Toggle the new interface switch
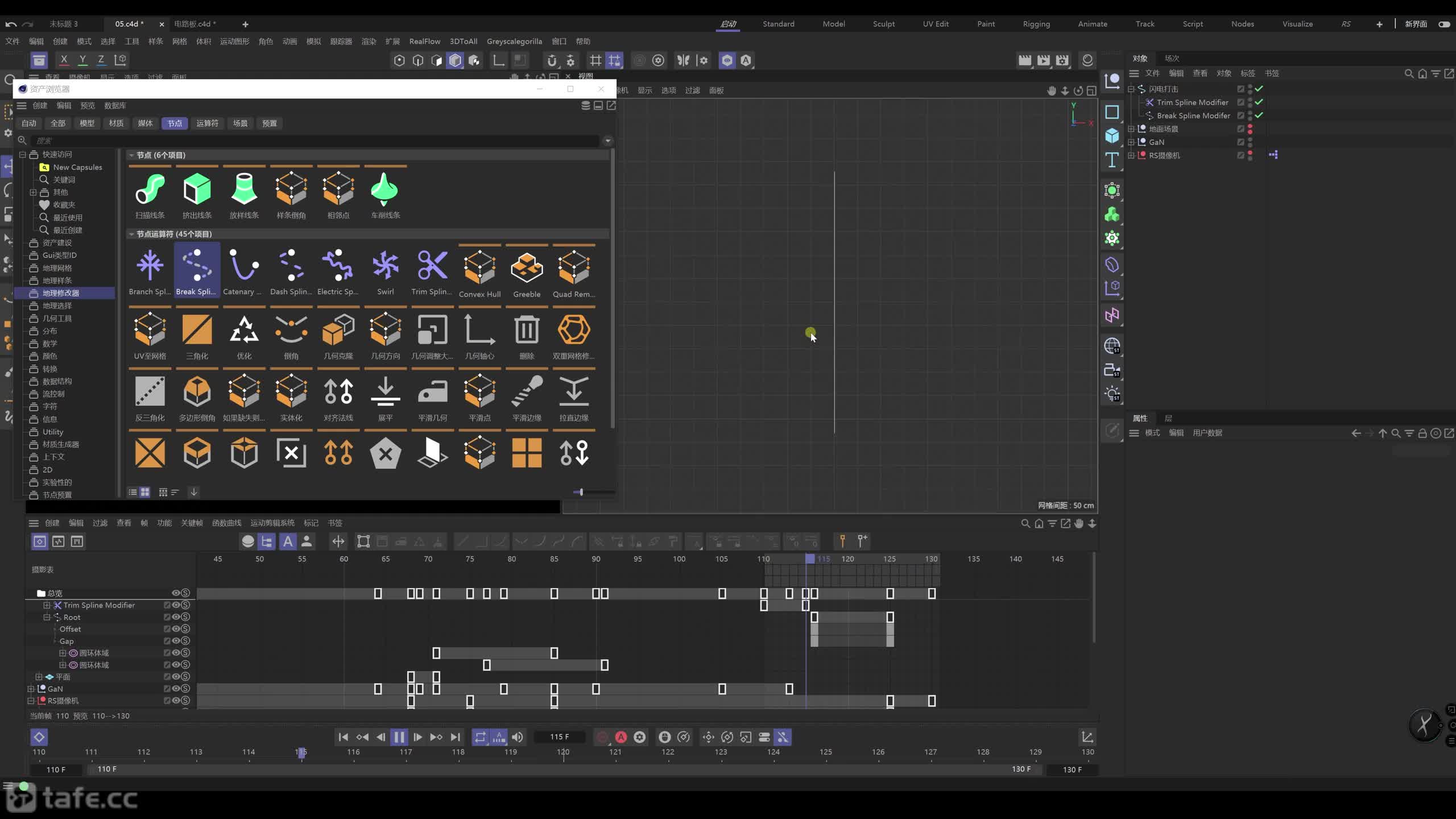Viewport: 1456px width, 819px height. (x=1444, y=24)
